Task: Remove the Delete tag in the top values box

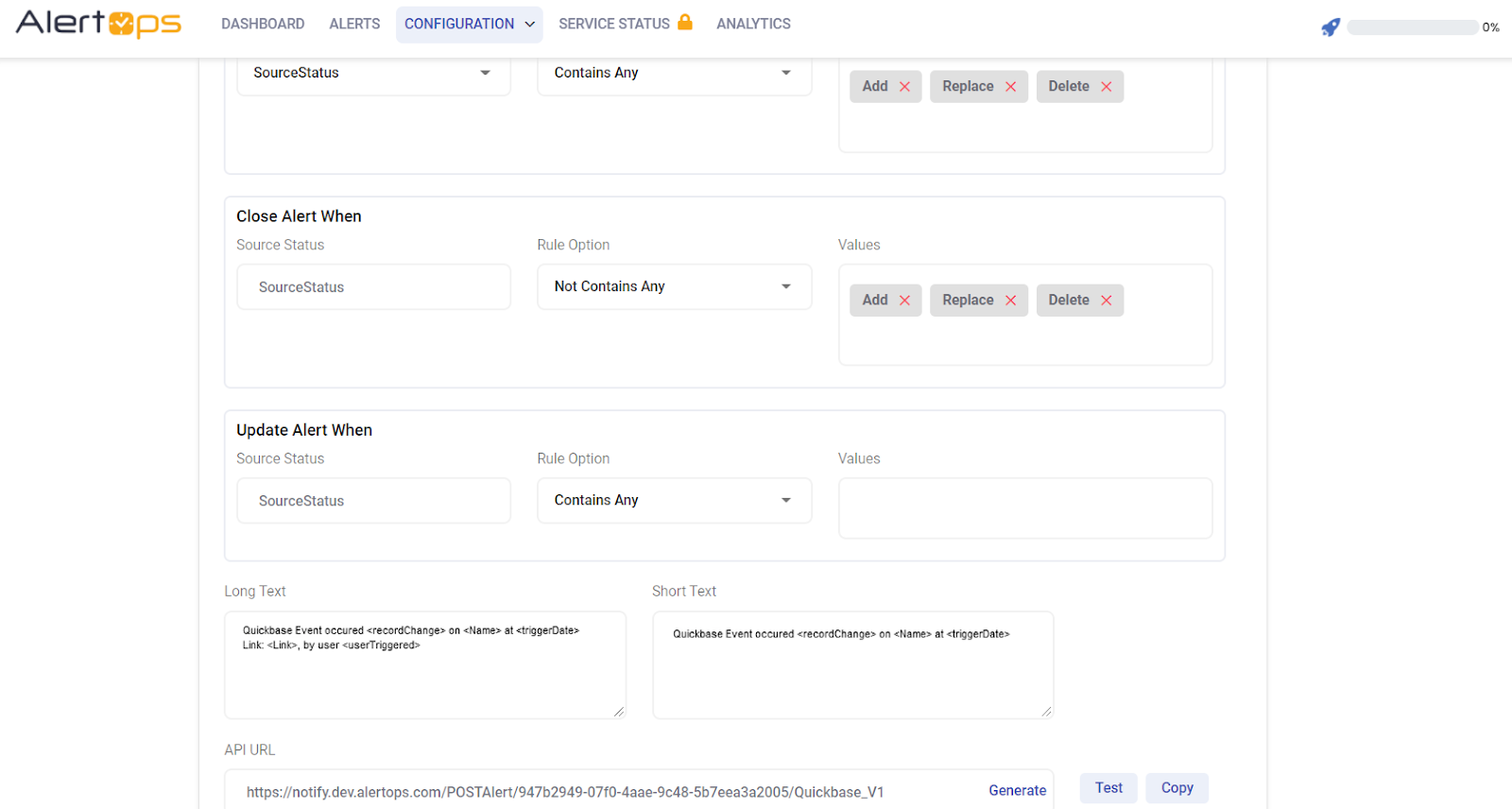Action: (x=1106, y=87)
